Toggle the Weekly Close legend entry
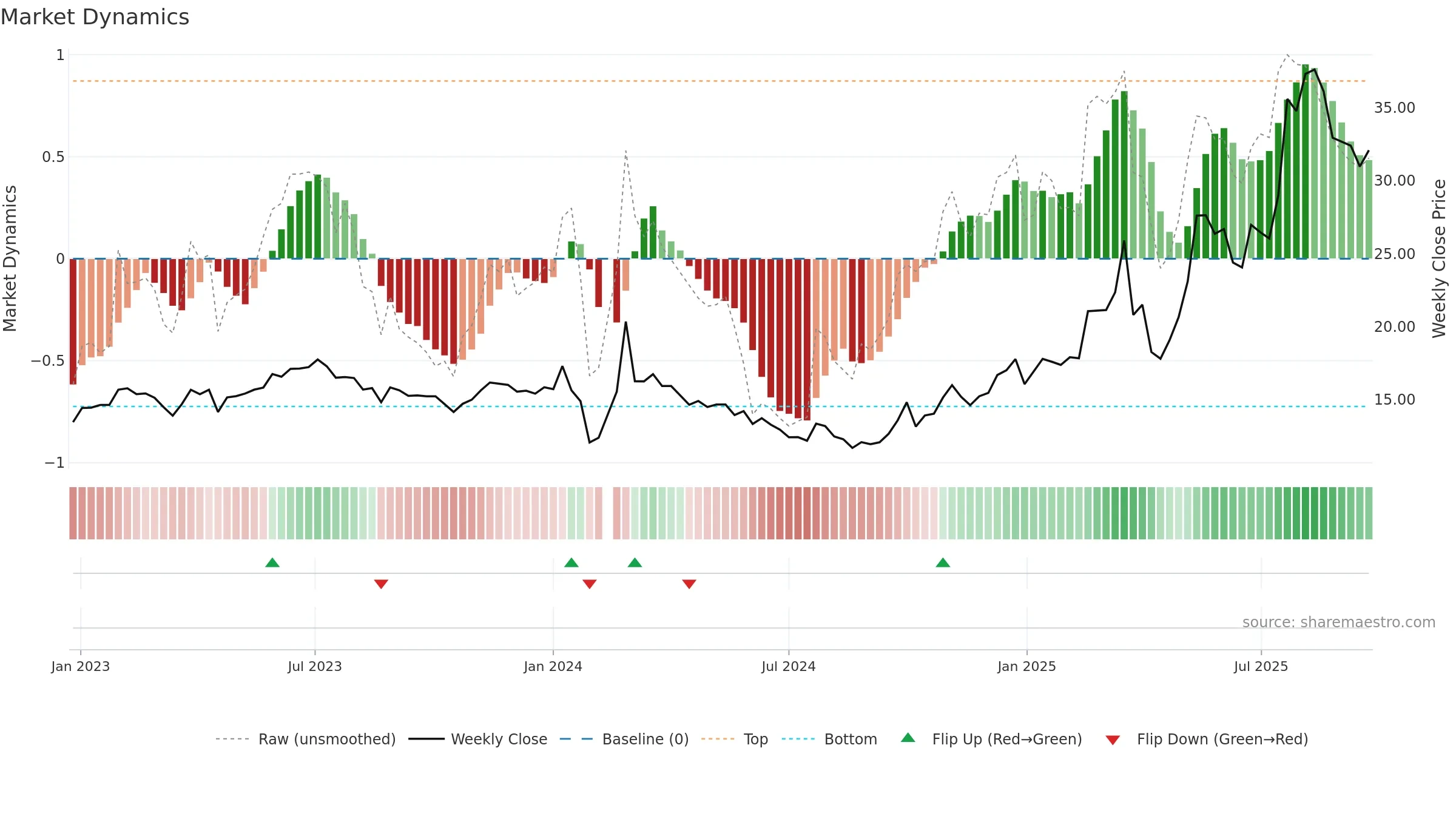Screen dimensions: 1456x819 pos(477,739)
